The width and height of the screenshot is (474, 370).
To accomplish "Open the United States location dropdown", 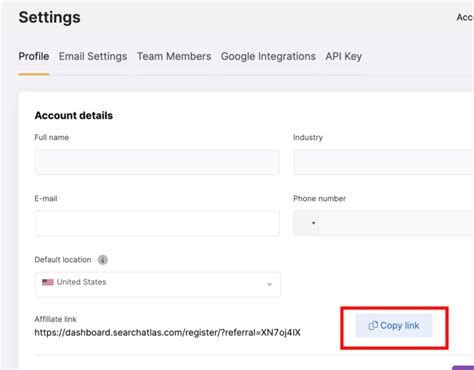I will [158, 284].
